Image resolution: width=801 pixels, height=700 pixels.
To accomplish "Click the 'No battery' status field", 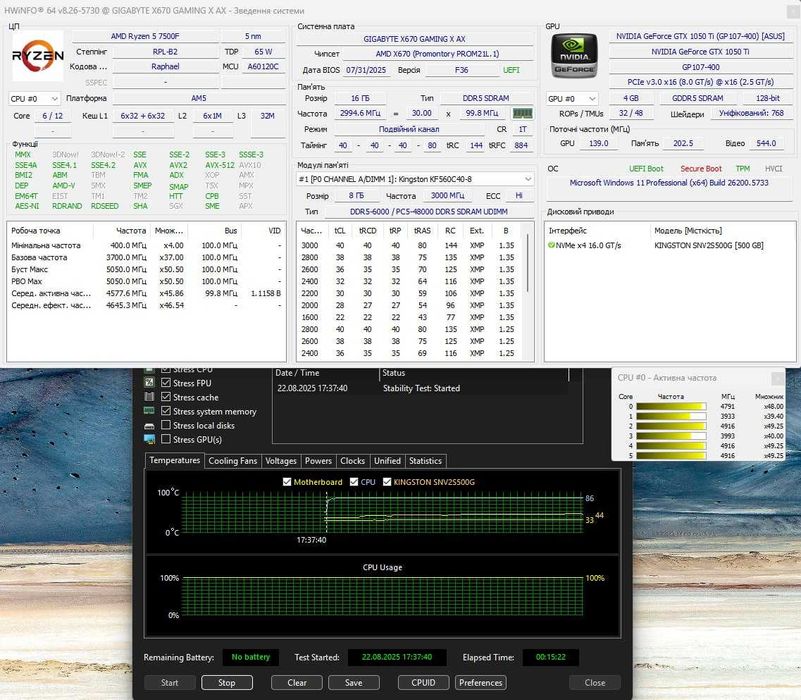I will click(250, 657).
